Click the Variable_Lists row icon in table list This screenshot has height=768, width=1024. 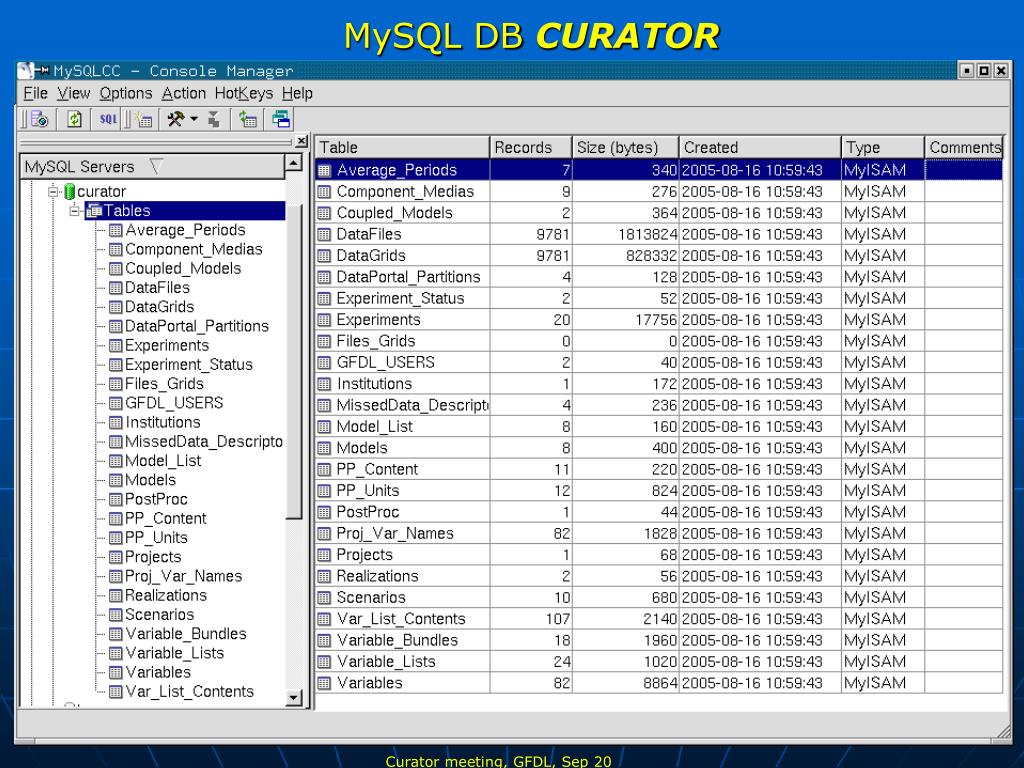pyautogui.click(x=324, y=662)
